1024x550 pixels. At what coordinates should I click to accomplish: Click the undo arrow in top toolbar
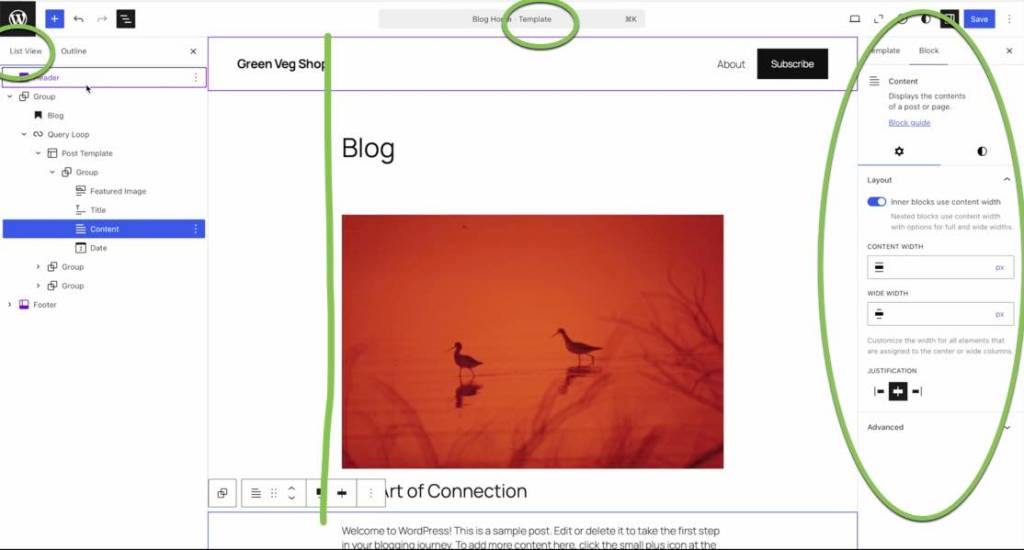[78, 19]
